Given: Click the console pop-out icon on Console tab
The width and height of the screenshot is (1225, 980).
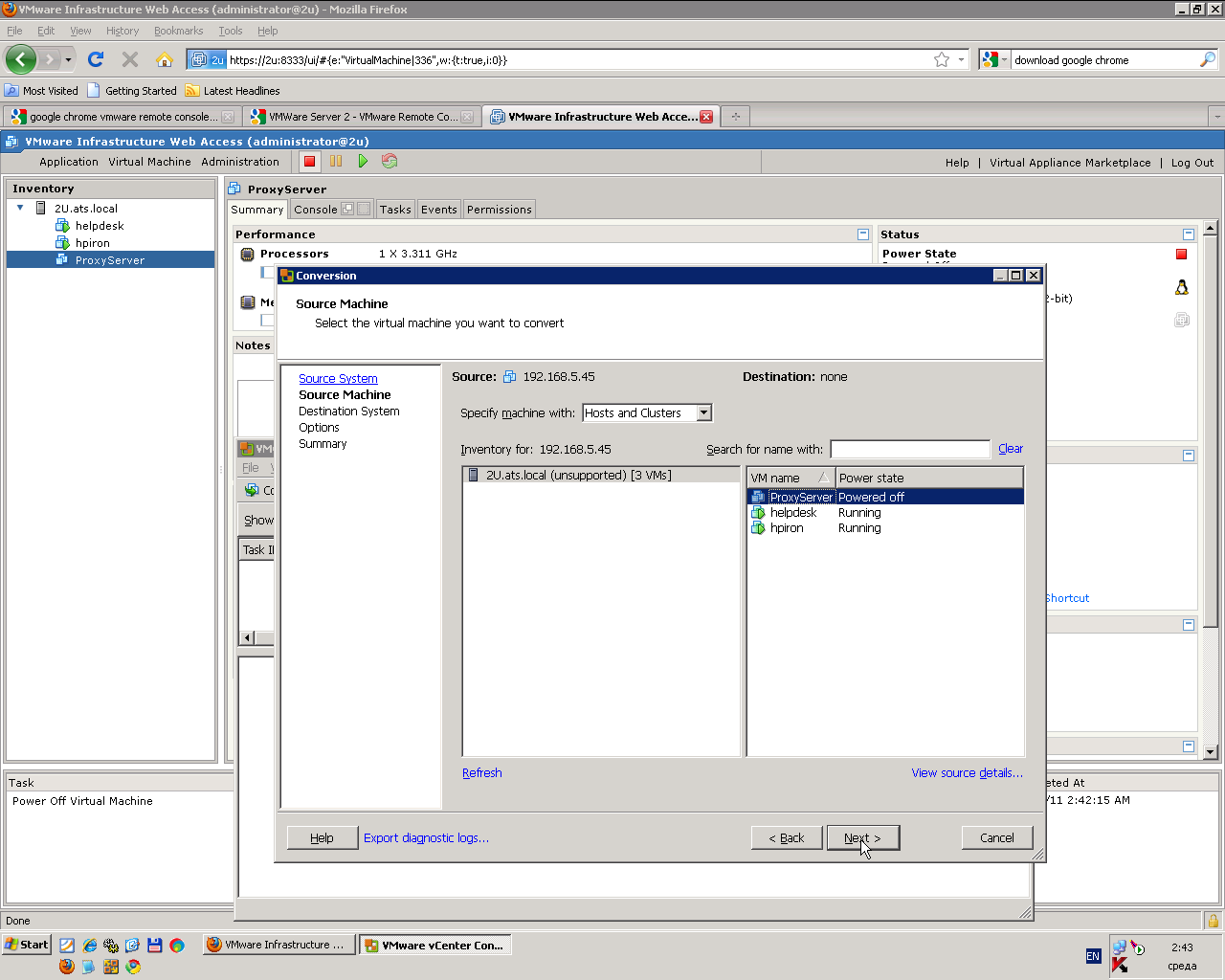Looking at the screenshot, I should click(x=347, y=209).
